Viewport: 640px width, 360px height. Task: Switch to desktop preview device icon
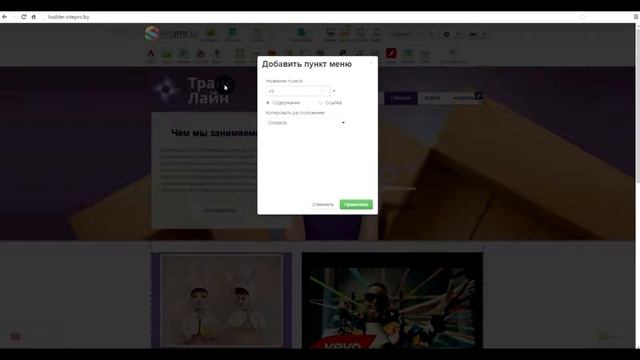click(x=330, y=33)
